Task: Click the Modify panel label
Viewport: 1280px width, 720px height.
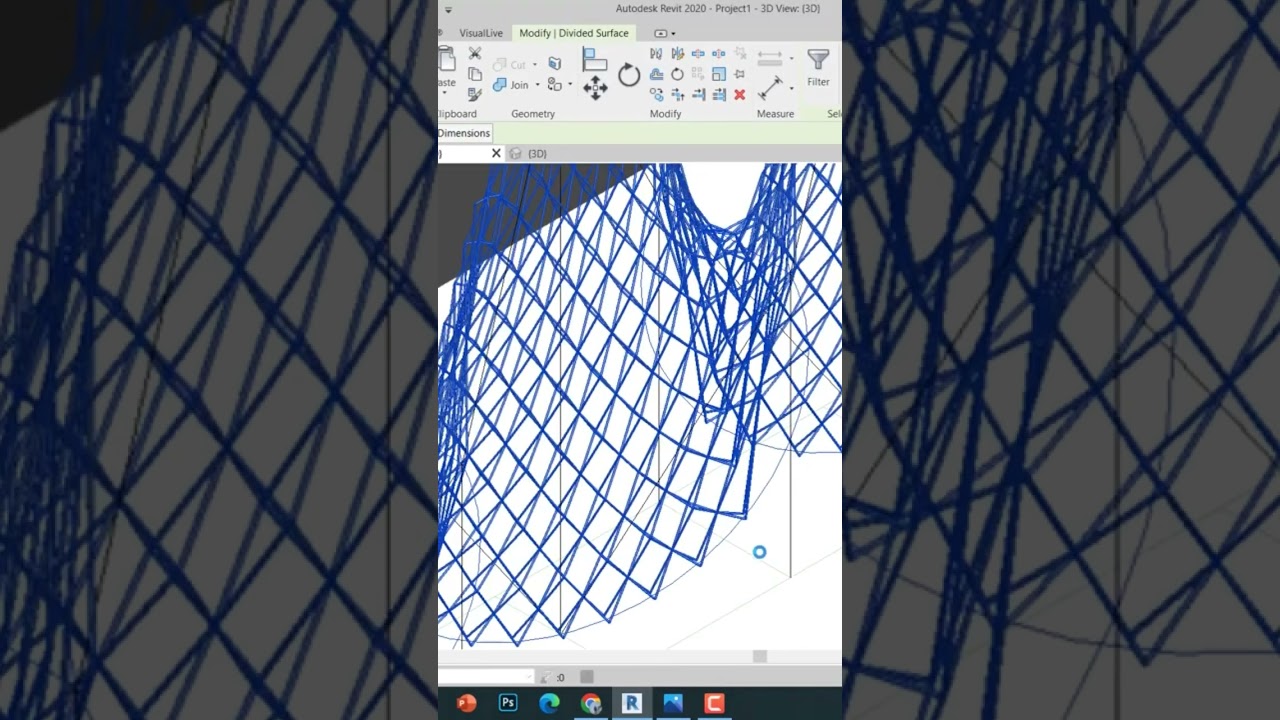Action: 665,114
